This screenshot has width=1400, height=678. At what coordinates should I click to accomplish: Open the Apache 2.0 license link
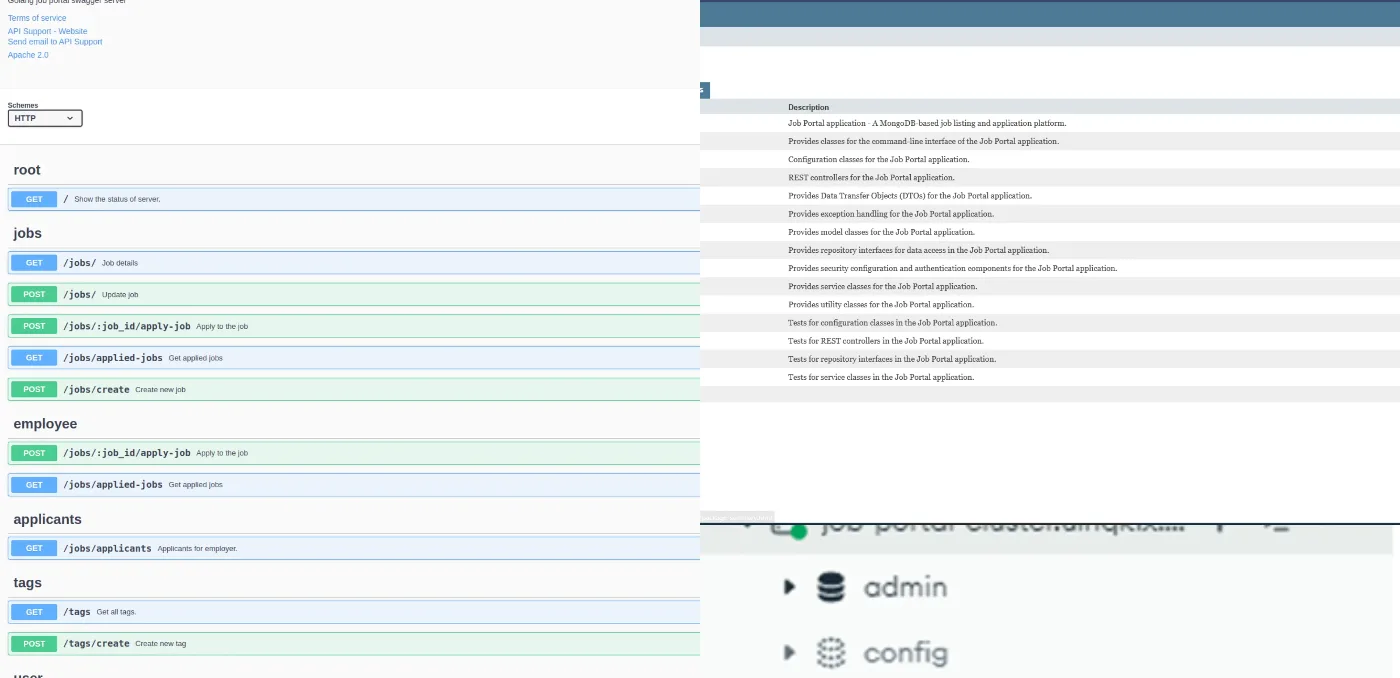tap(28, 55)
